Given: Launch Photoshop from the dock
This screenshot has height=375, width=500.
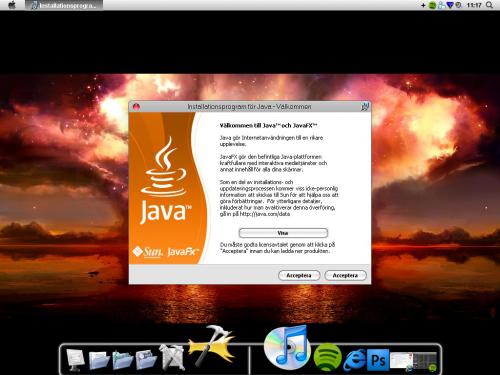Looking at the screenshot, I should tap(378, 360).
